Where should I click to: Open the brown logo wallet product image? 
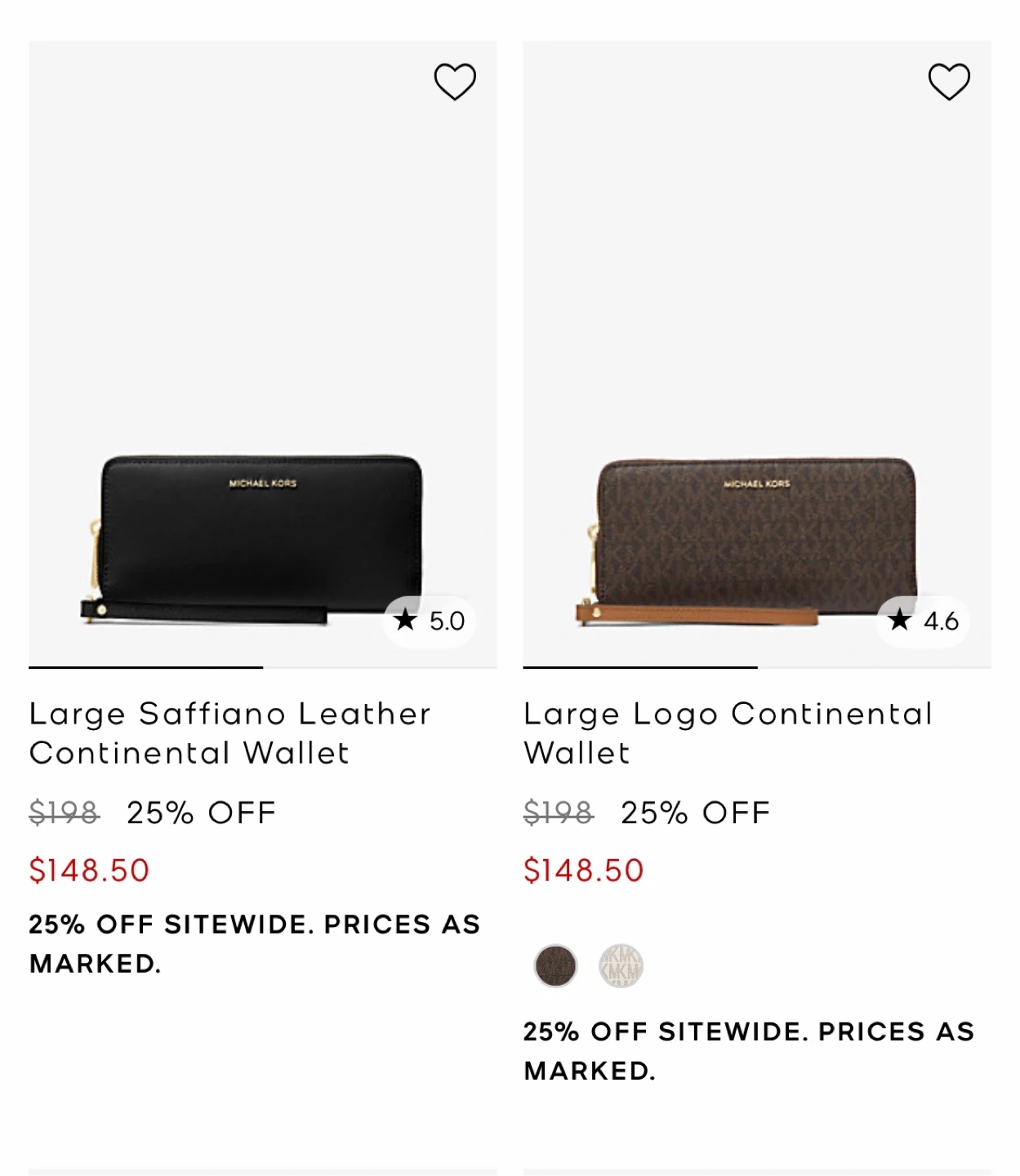(755, 539)
